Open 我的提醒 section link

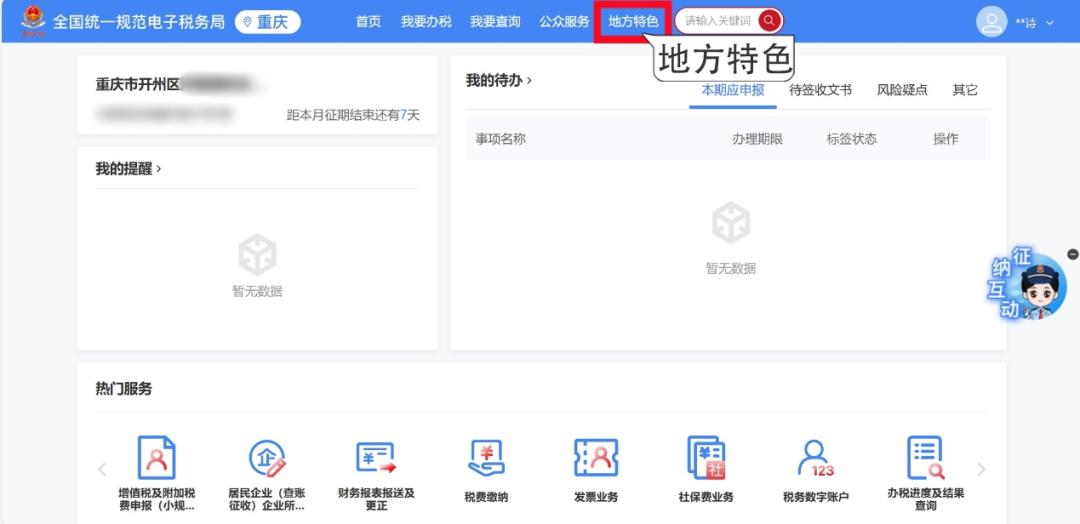point(128,169)
